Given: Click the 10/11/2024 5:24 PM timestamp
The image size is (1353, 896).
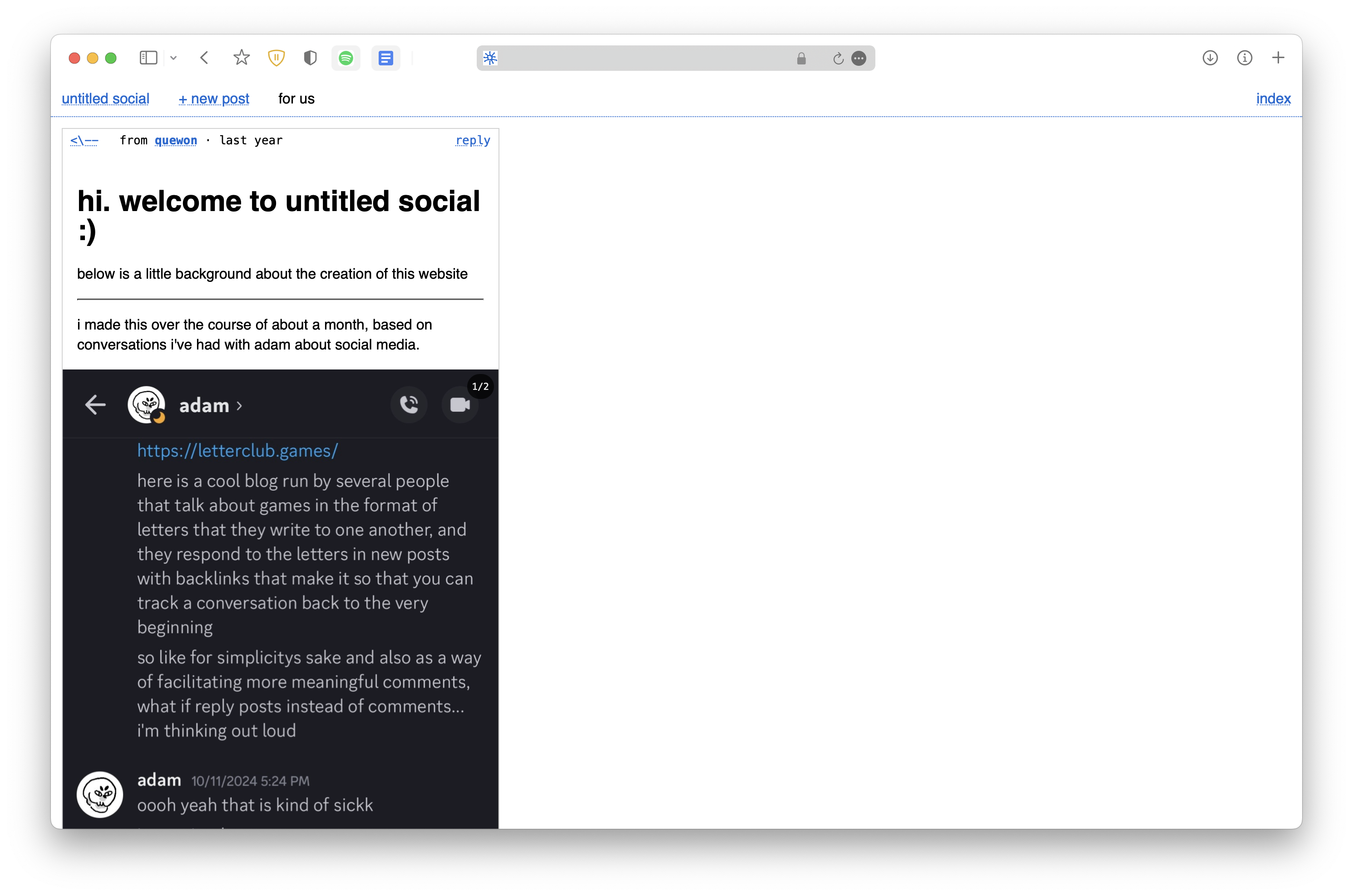Looking at the screenshot, I should click(x=250, y=781).
